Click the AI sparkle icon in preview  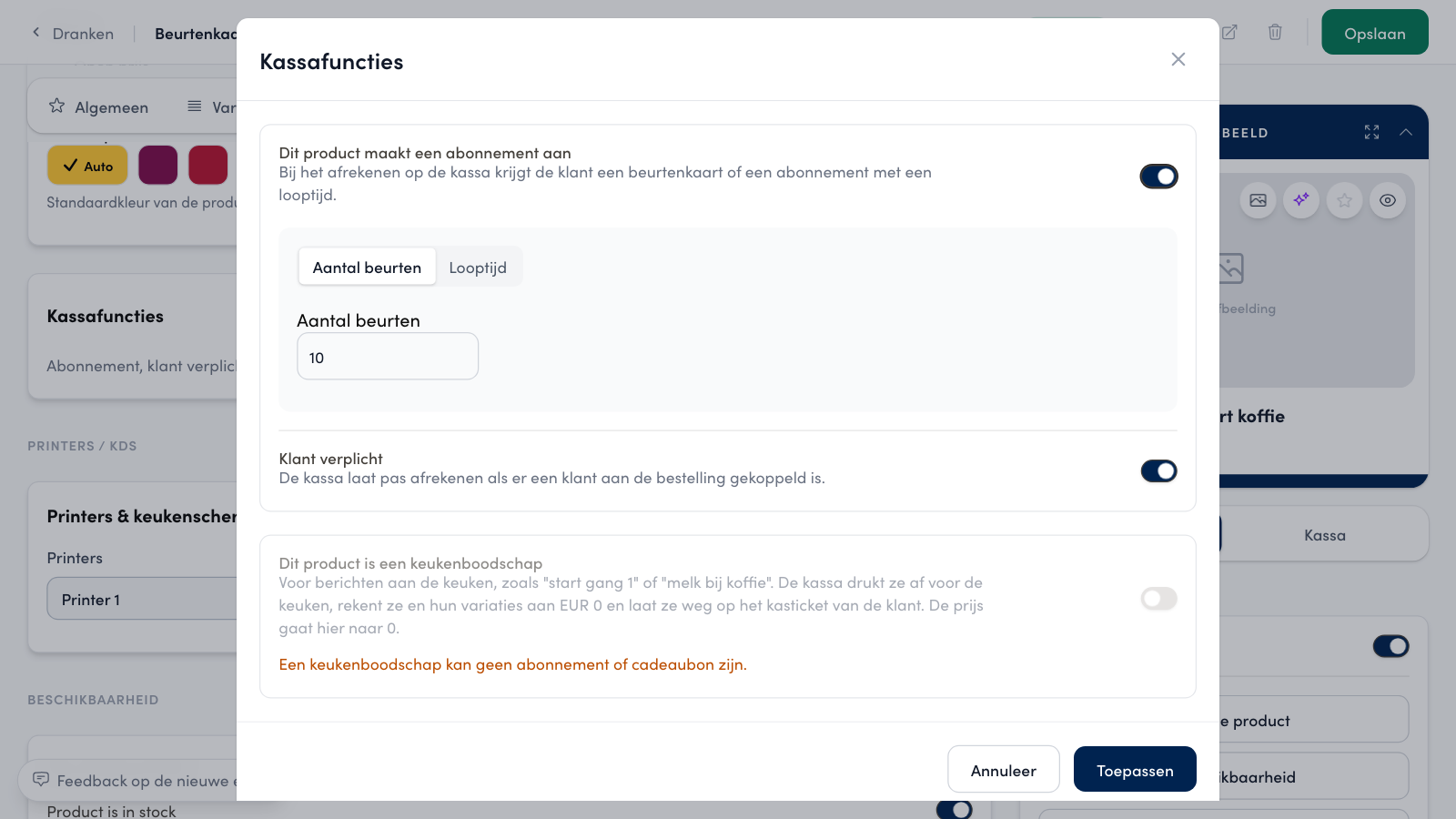(1301, 200)
